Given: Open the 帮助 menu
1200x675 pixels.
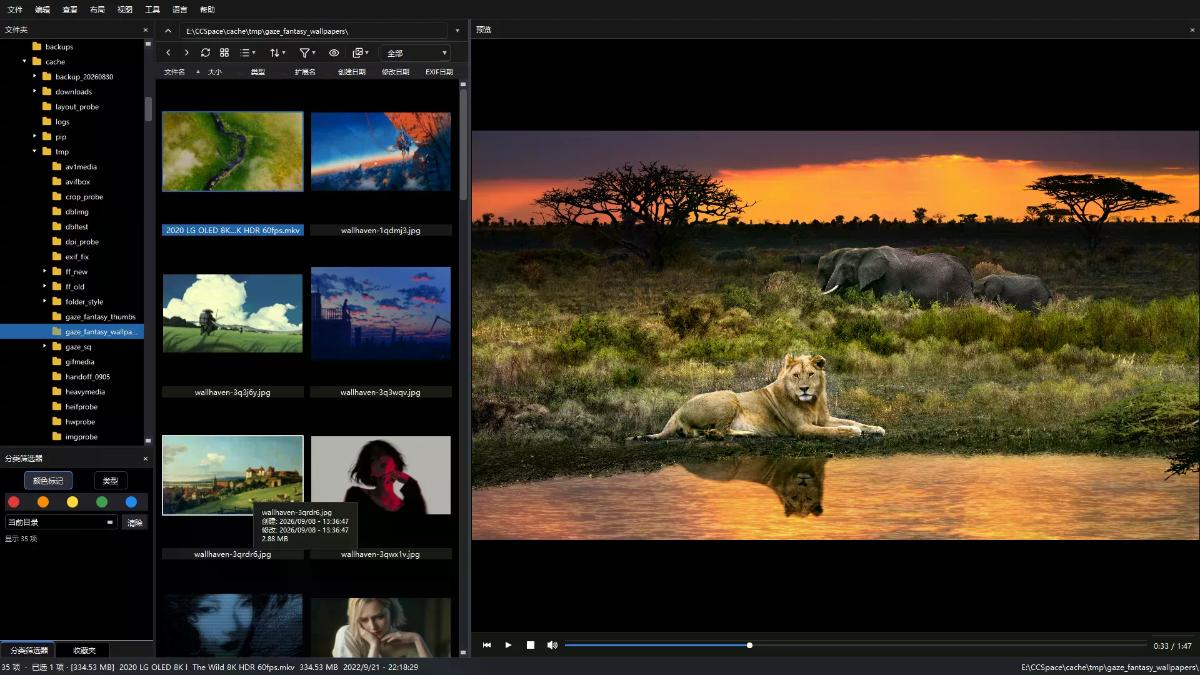Looking at the screenshot, I should click(207, 9).
